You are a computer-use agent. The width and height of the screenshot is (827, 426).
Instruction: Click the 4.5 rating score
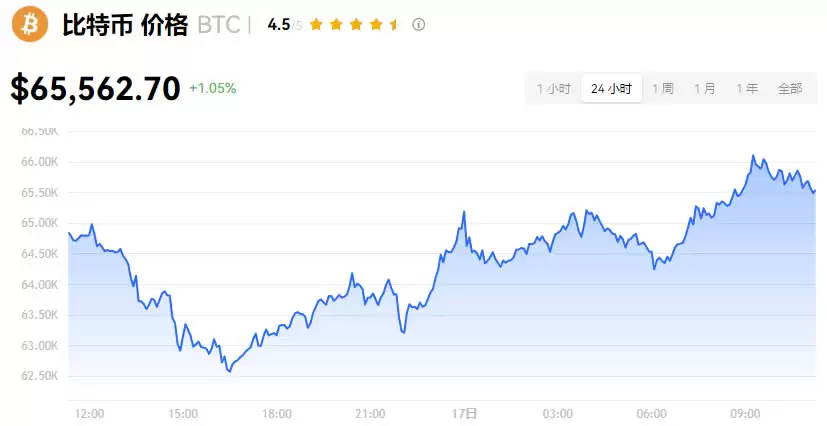[278, 25]
